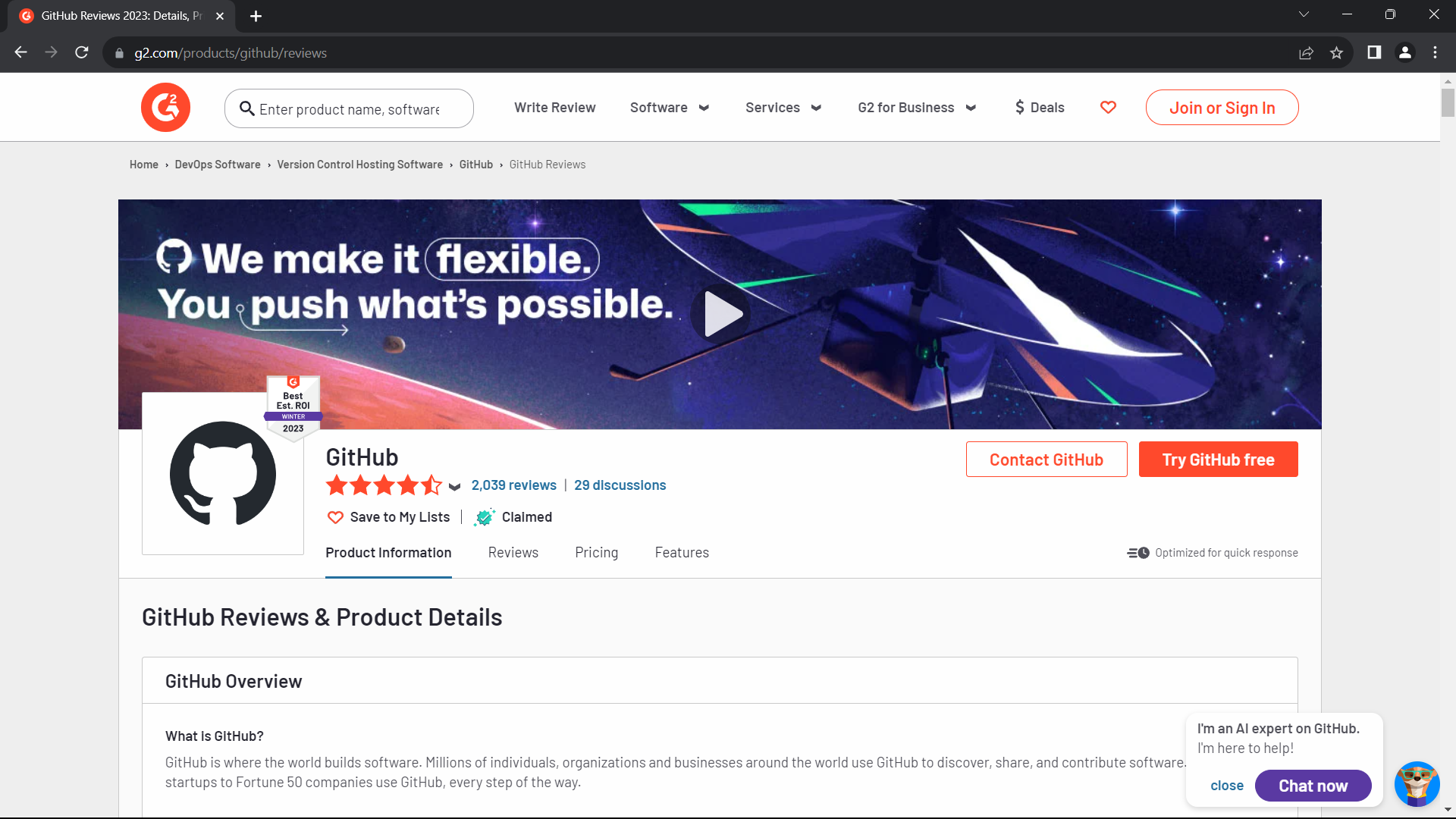1456x819 pixels.
Task: Click Contact GitHub
Action: 1046,460
